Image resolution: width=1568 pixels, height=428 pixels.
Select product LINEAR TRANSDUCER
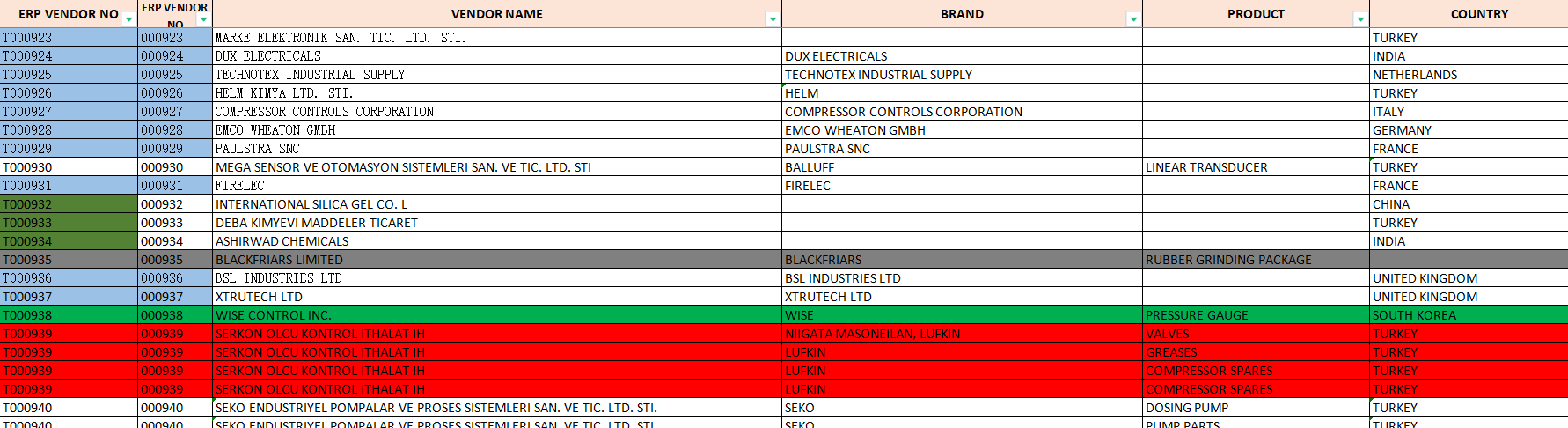click(1256, 167)
